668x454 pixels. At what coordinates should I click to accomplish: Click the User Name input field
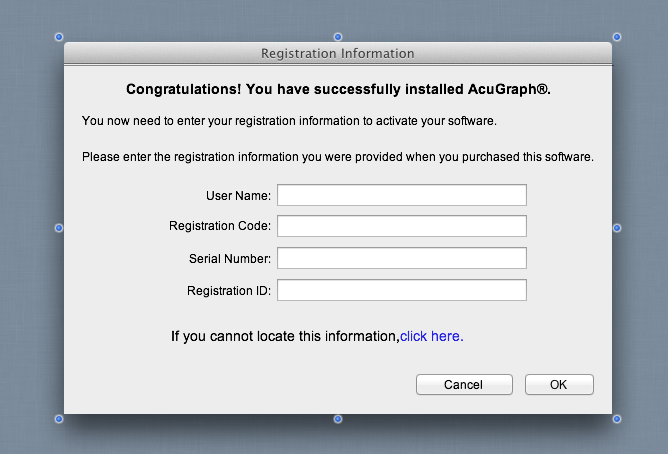pos(402,195)
